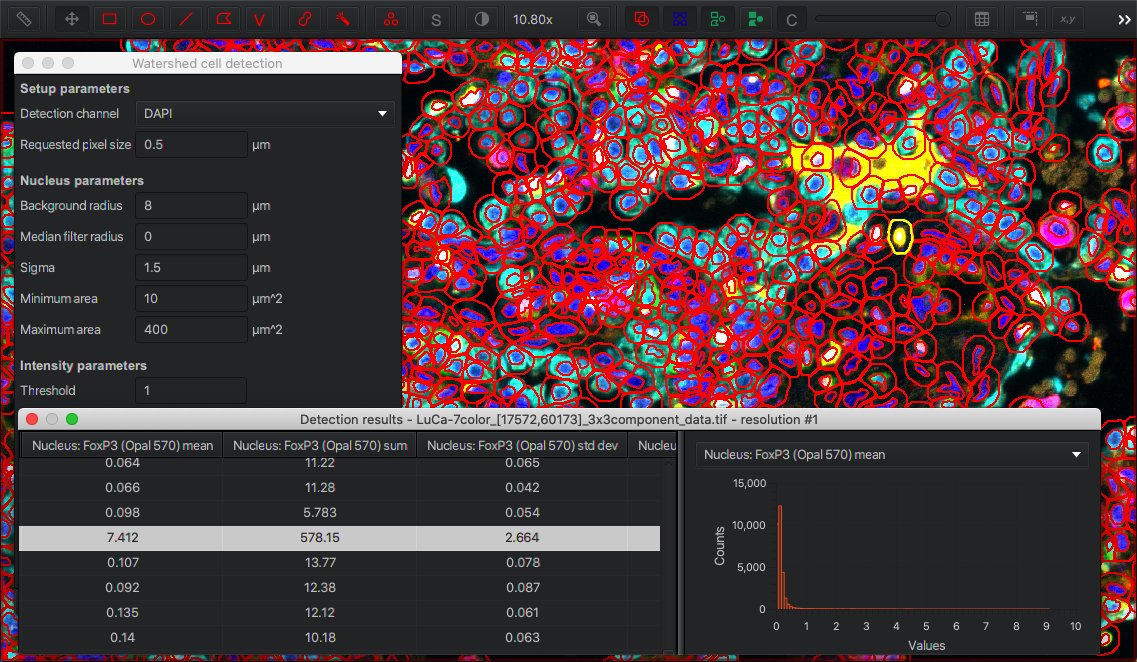Open the measurement table icon
This screenshot has width=1137, height=662.
point(982,19)
